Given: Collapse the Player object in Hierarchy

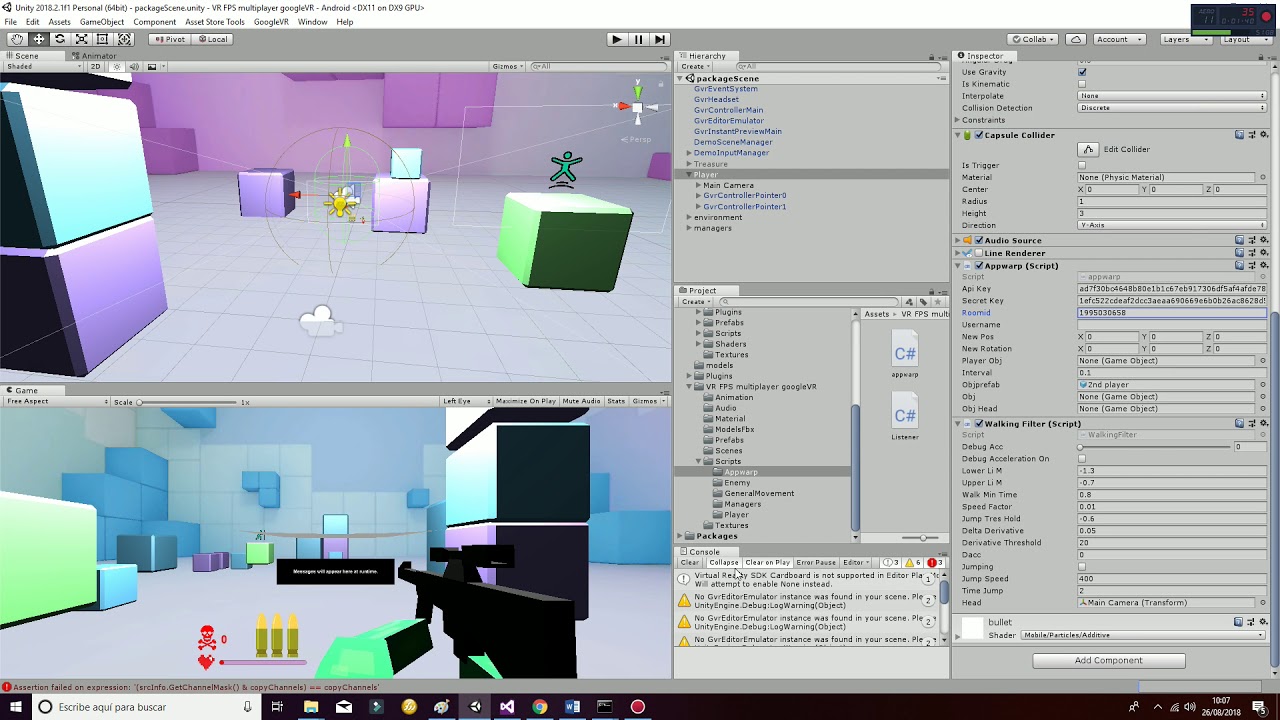Looking at the screenshot, I should point(689,175).
